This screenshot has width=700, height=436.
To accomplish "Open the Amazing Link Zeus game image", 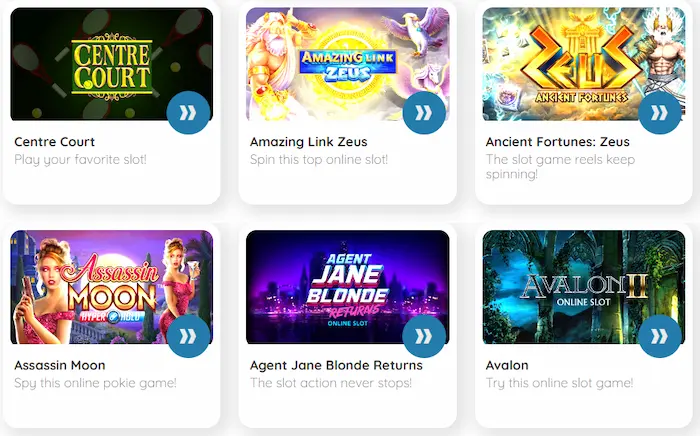I will (347, 64).
